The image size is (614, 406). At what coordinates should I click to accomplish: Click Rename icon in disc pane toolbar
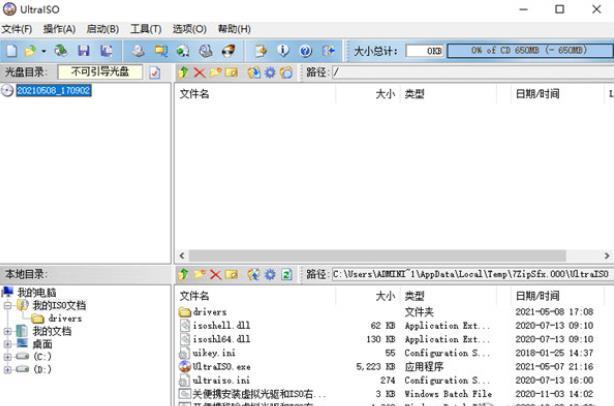[231, 72]
